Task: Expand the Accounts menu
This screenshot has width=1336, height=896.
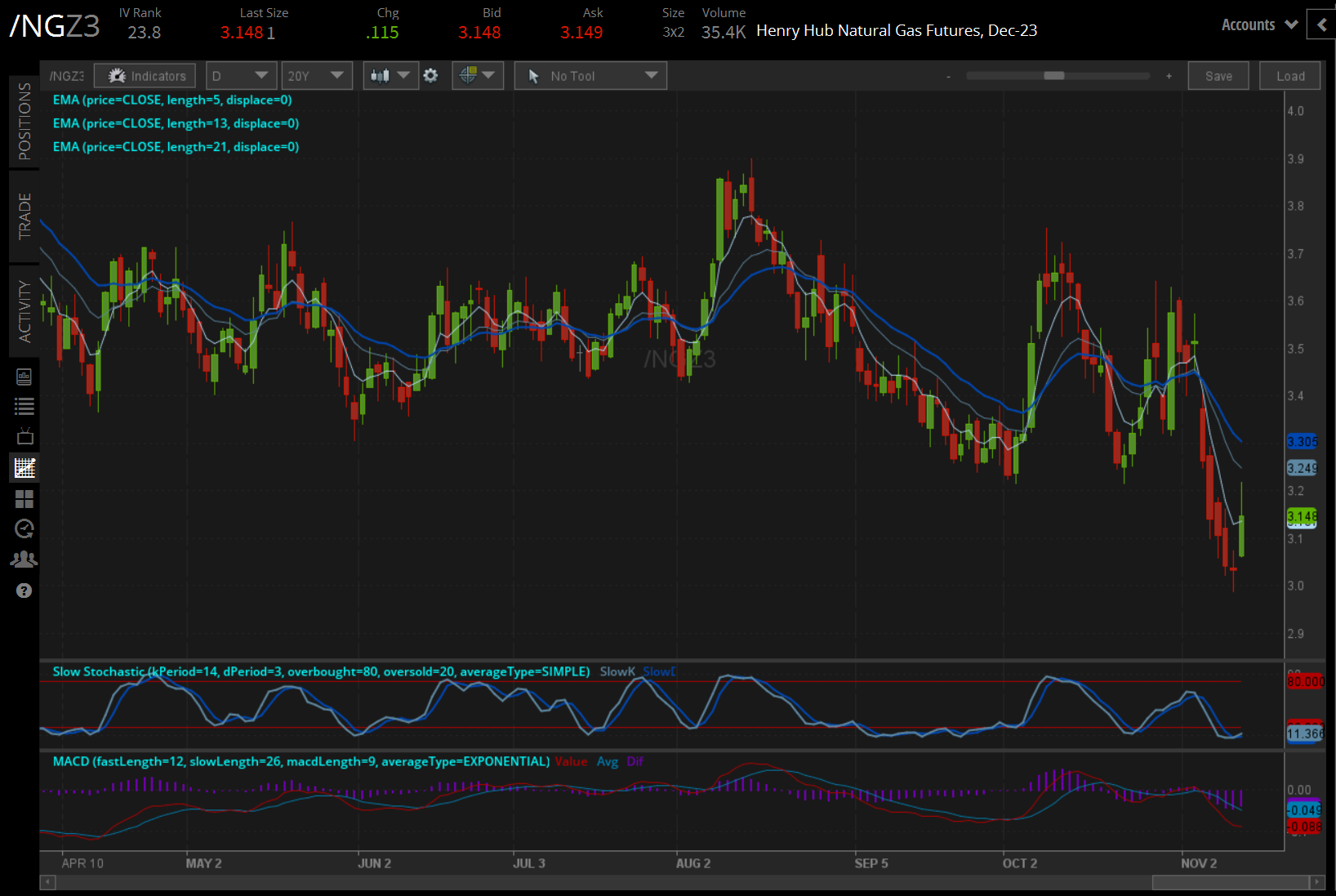Action: click(x=1258, y=25)
